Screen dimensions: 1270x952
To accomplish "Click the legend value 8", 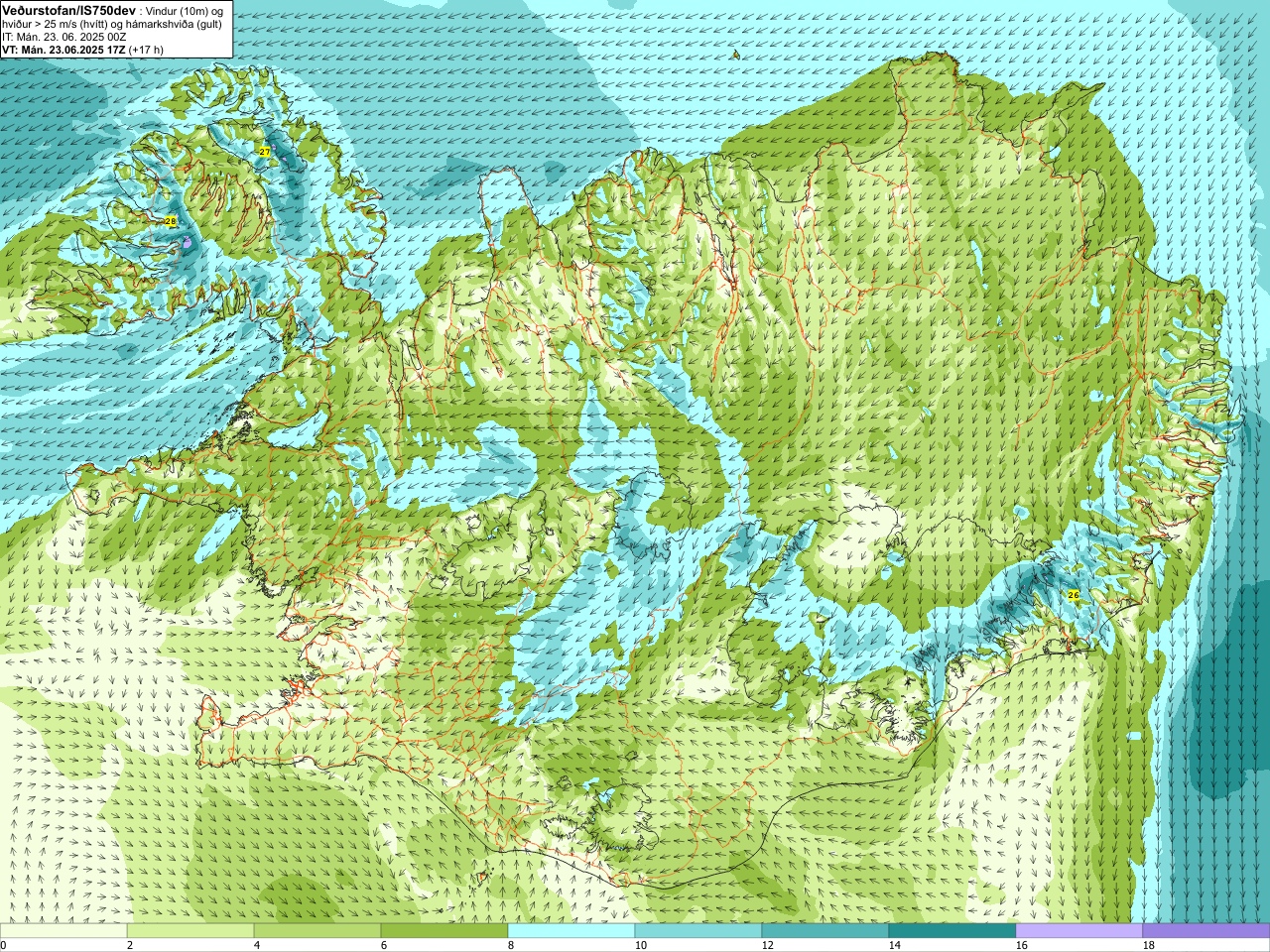I will click(x=511, y=945).
